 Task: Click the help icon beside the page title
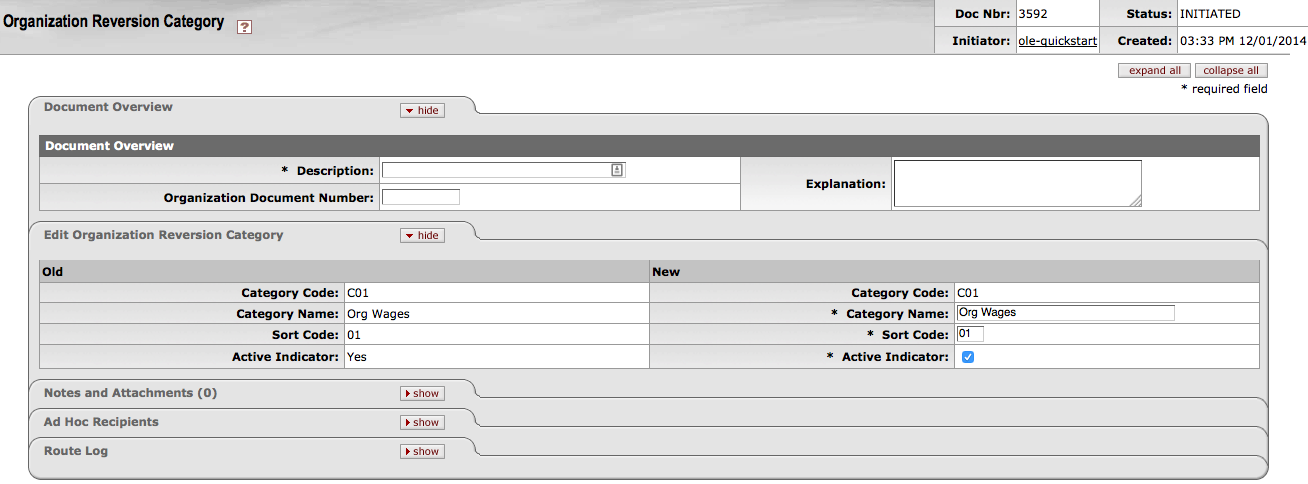click(x=244, y=27)
